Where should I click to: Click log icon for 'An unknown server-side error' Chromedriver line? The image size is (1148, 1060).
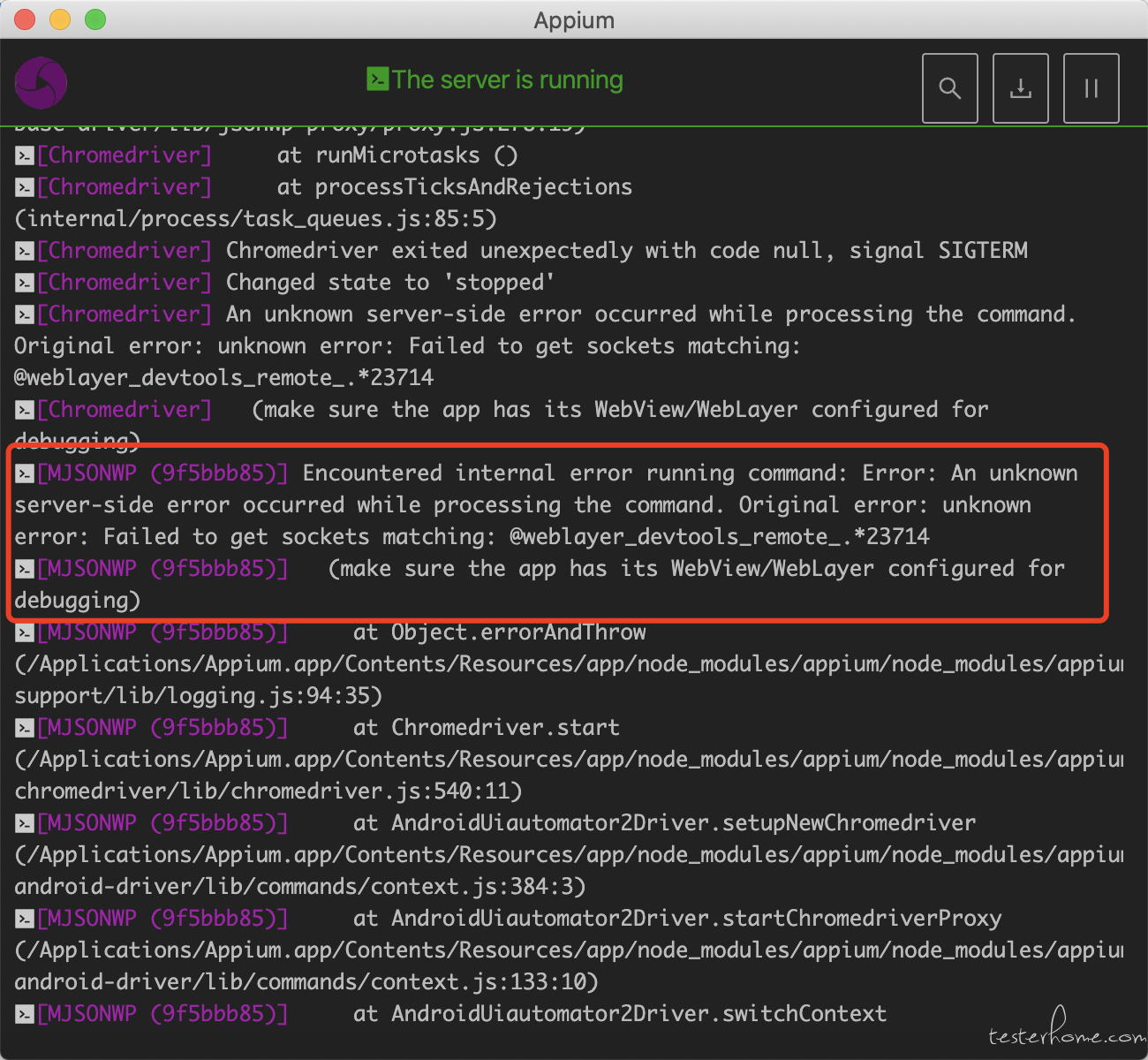pyautogui.click(x=25, y=315)
